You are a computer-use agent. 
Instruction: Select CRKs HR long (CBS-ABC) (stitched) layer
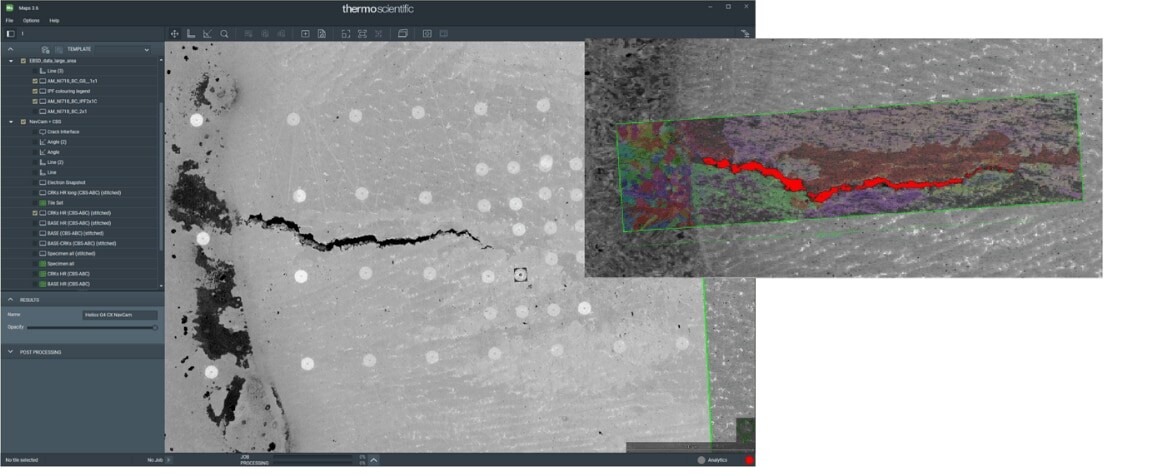84,192
